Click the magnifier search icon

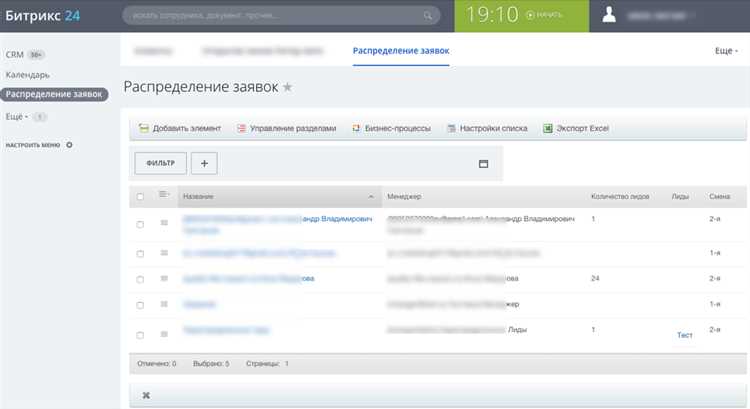tap(427, 16)
